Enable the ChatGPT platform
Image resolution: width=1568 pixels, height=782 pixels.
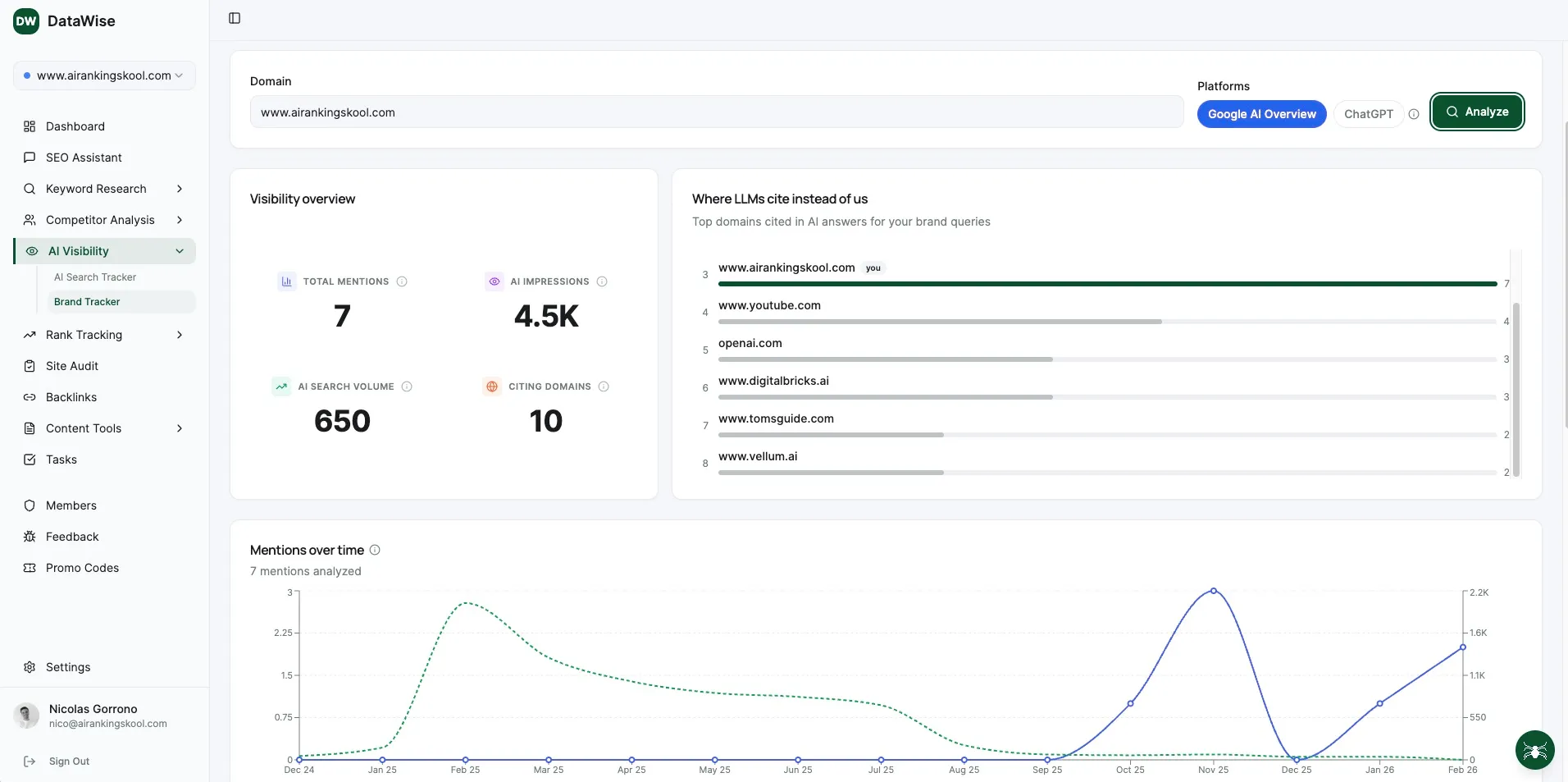[x=1368, y=113]
